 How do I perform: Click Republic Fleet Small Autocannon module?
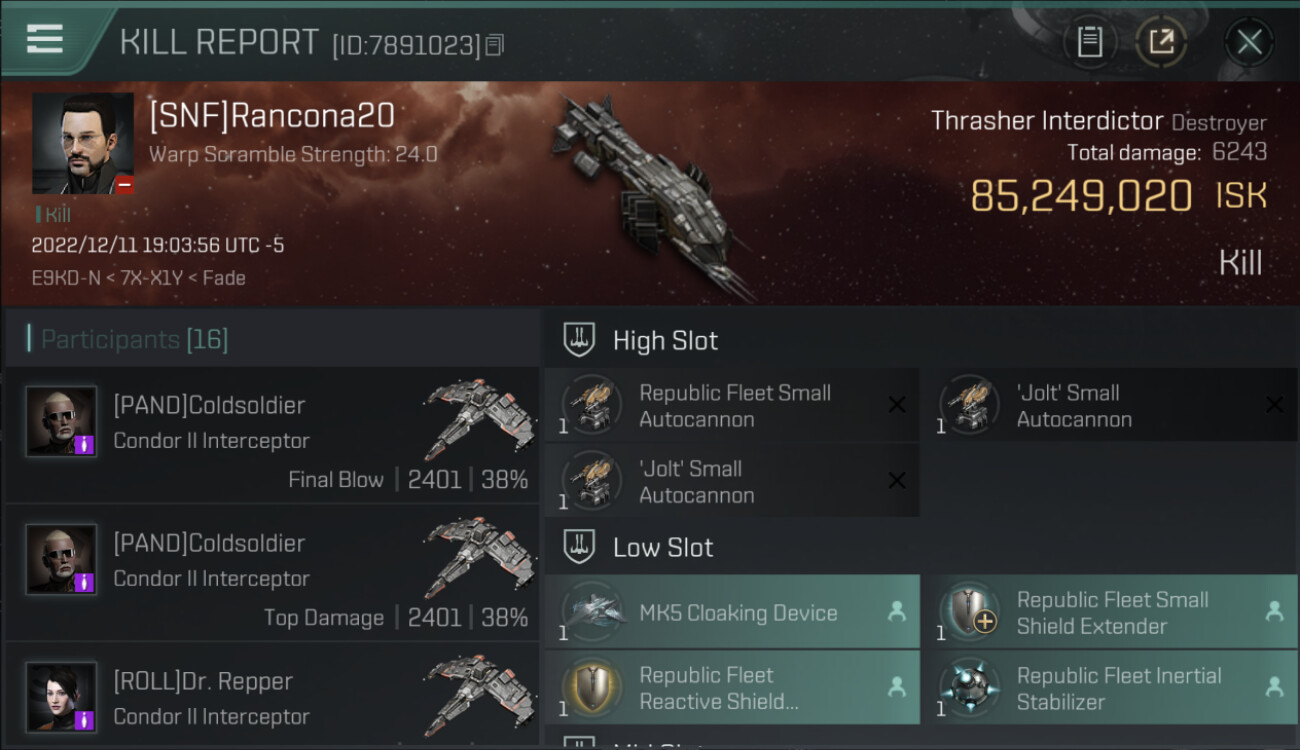point(732,405)
